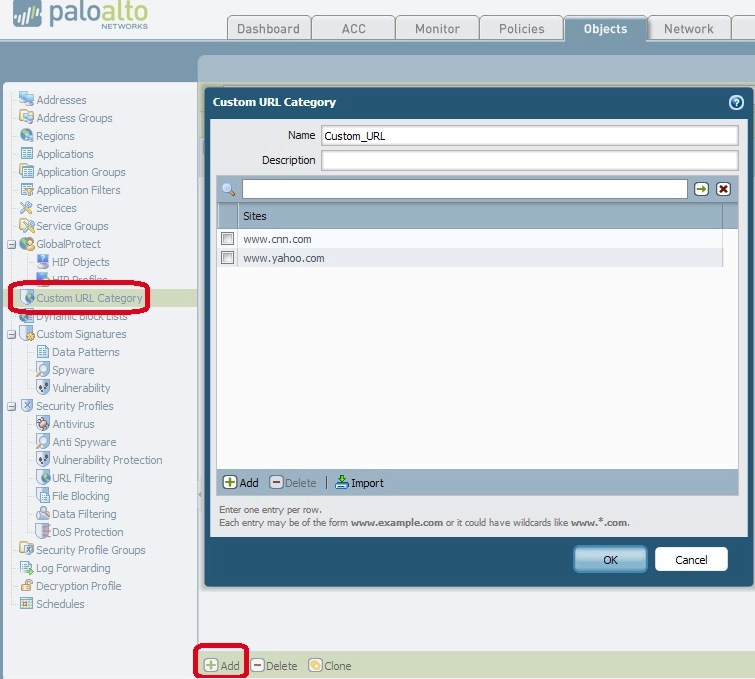Viewport: 755px width, 679px height.
Task: Click the Address Groups icon
Action: click(x=26, y=117)
